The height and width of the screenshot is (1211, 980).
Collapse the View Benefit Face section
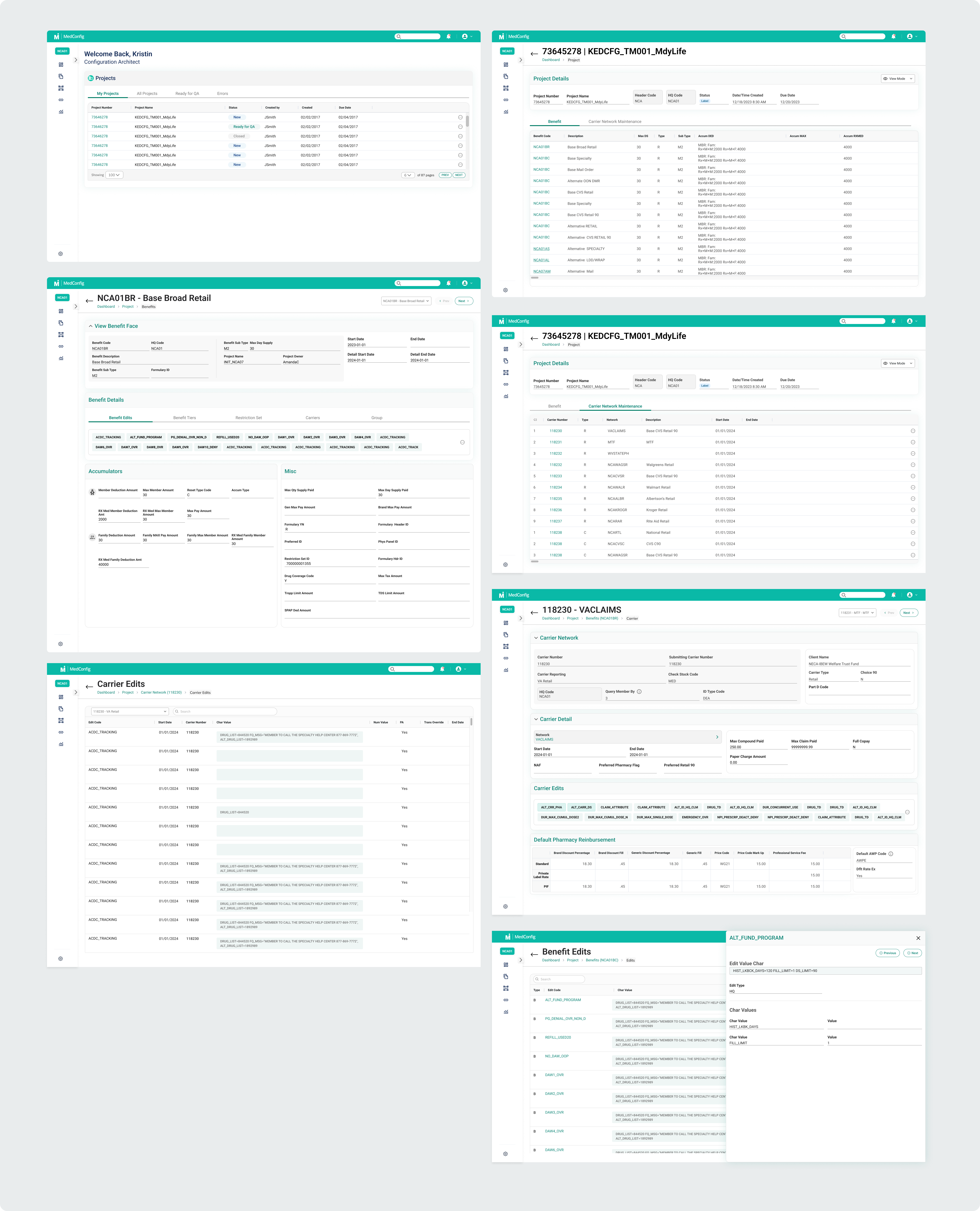[90, 326]
